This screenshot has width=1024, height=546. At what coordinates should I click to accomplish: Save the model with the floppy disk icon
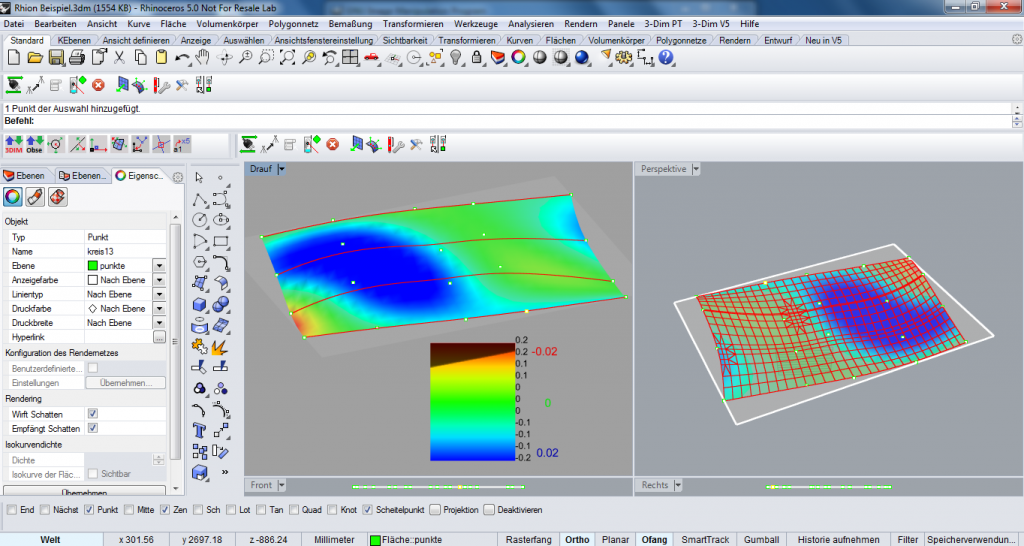(x=56, y=58)
